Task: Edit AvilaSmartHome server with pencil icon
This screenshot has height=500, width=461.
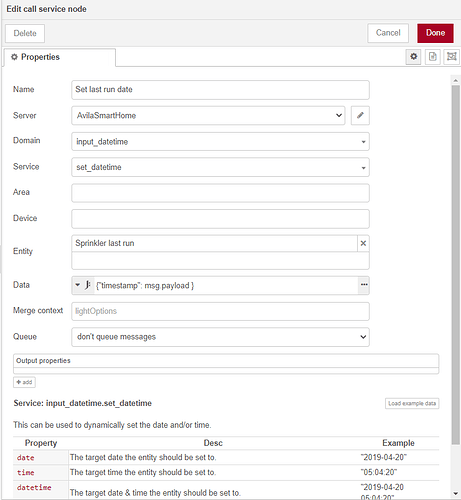Action: point(360,115)
